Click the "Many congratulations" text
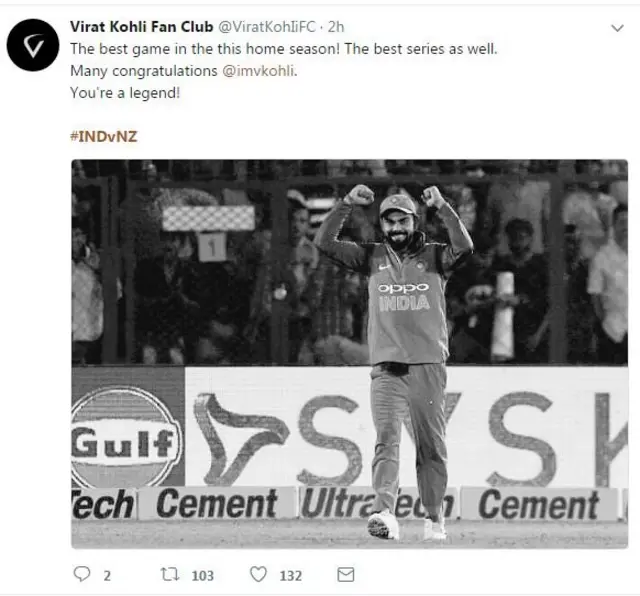 pos(144,71)
